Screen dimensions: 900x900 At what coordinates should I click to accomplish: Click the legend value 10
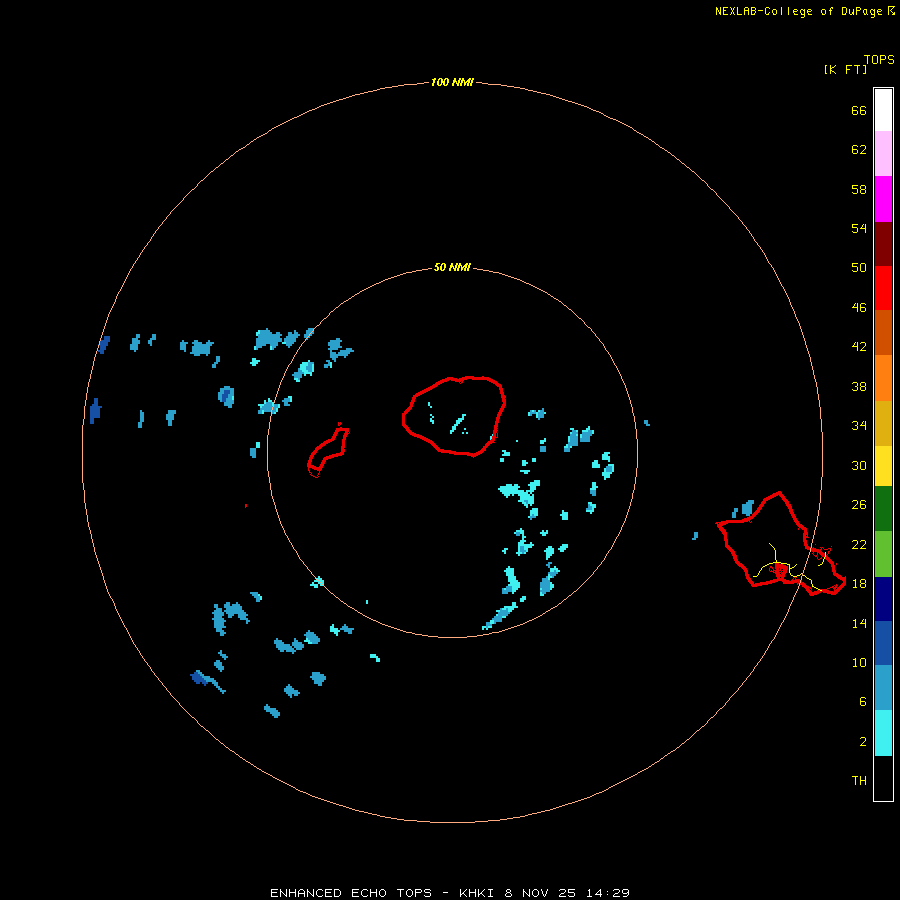point(859,662)
